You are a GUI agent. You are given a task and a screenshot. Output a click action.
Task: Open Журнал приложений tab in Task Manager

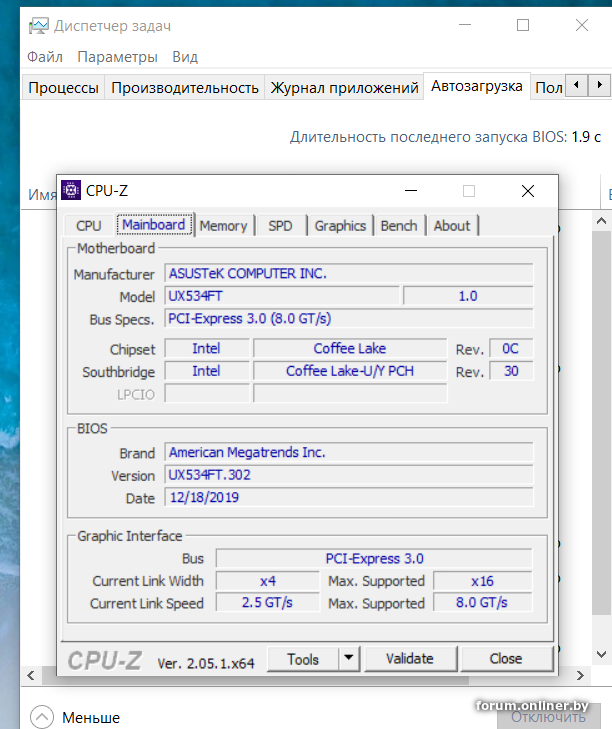click(345, 87)
